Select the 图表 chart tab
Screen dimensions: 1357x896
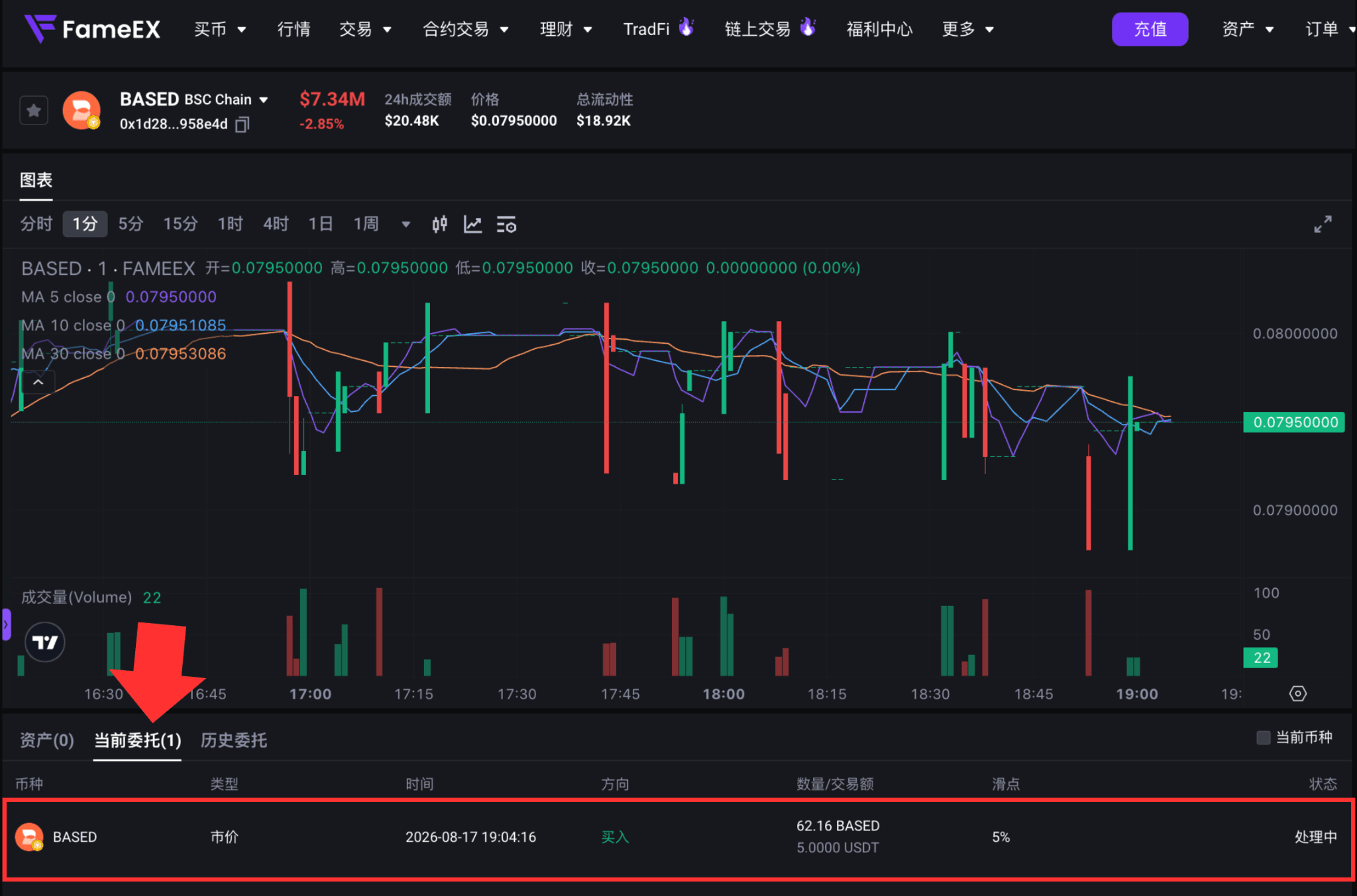pos(36,180)
